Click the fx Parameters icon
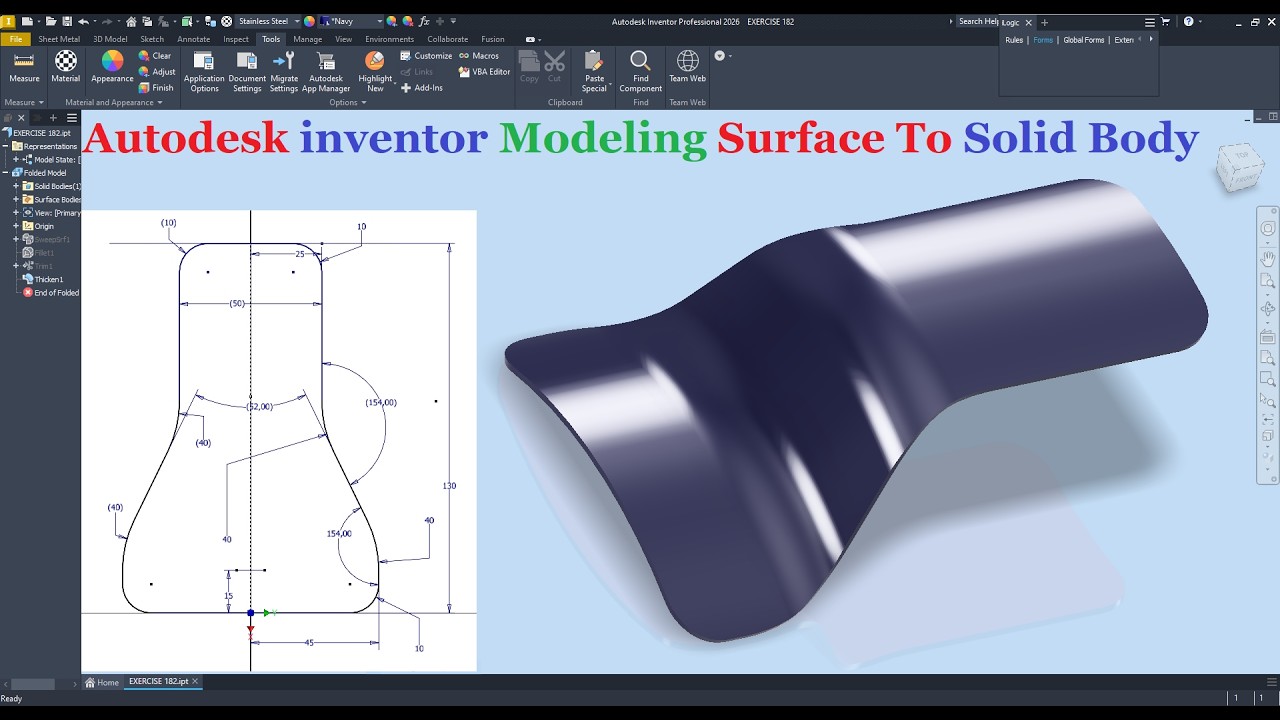The image size is (1280, 720). click(x=424, y=21)
